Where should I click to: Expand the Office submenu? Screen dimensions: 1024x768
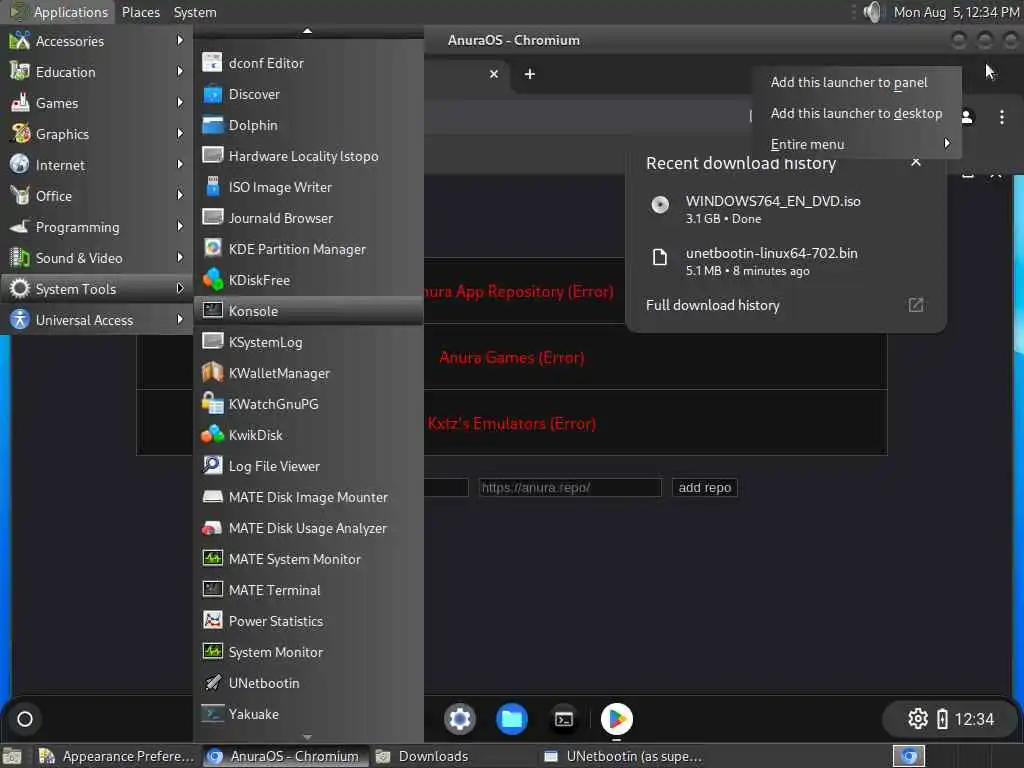97,196
